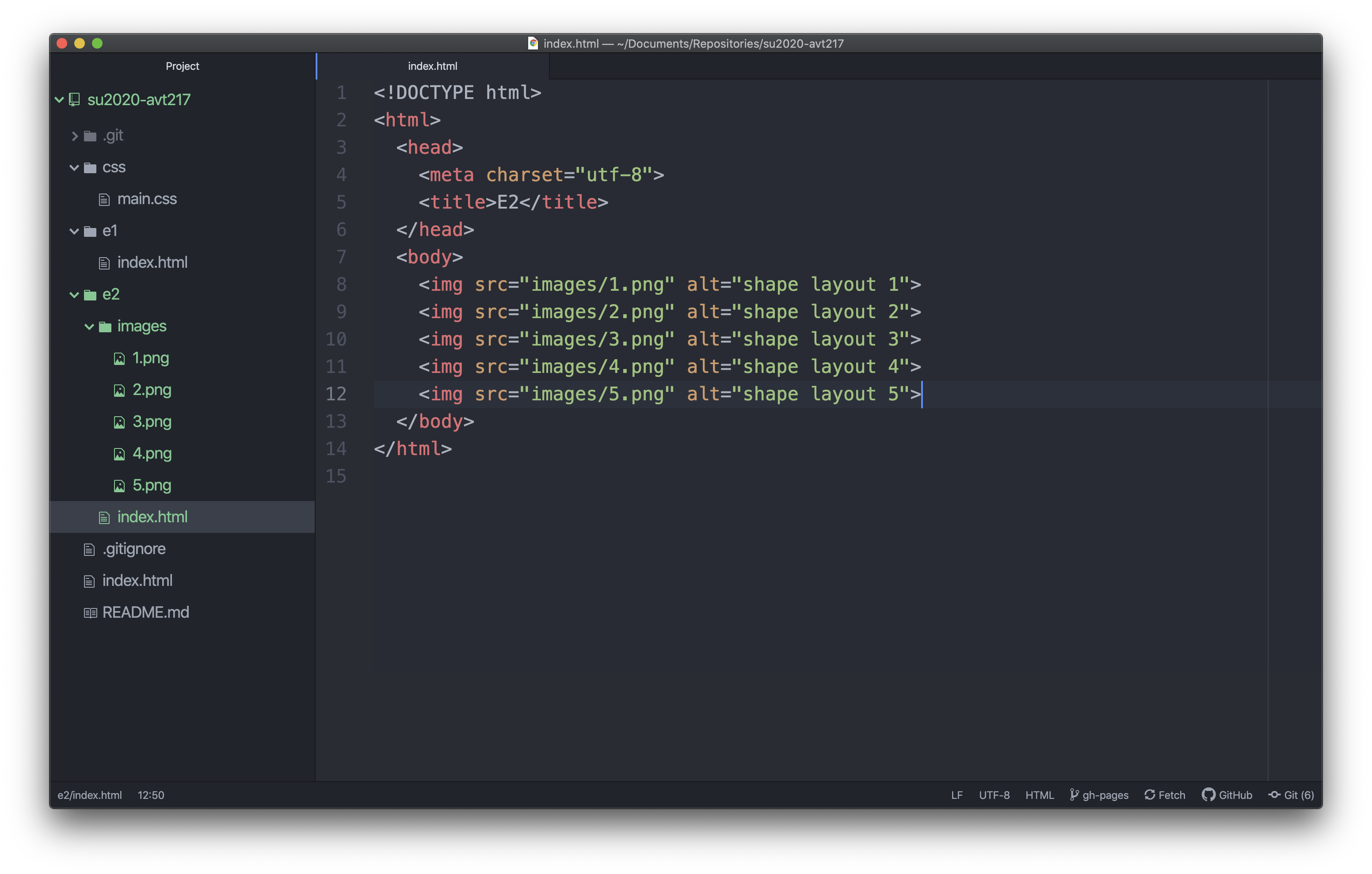Click the git branch icon in status bar
The height and width of the screenshot is (874, 1372).
pyautogui.click(x=1074, y=795)
